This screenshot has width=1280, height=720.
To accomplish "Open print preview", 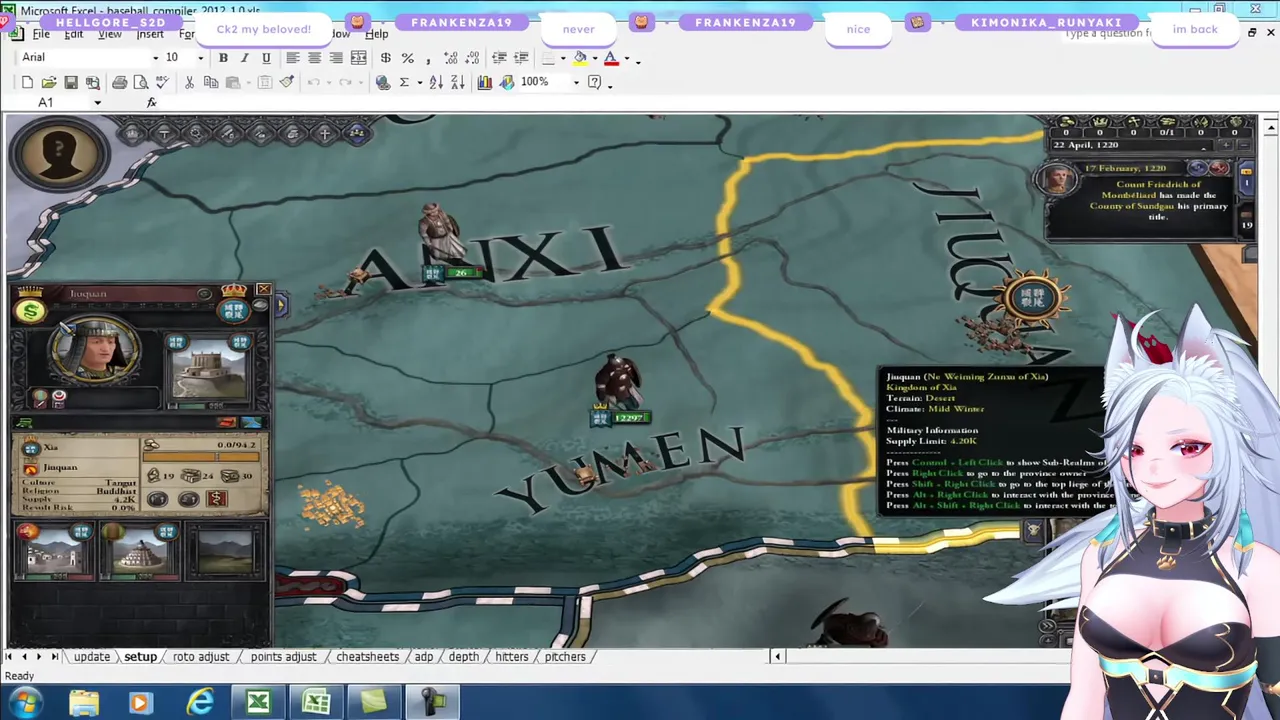I will 140,82.
